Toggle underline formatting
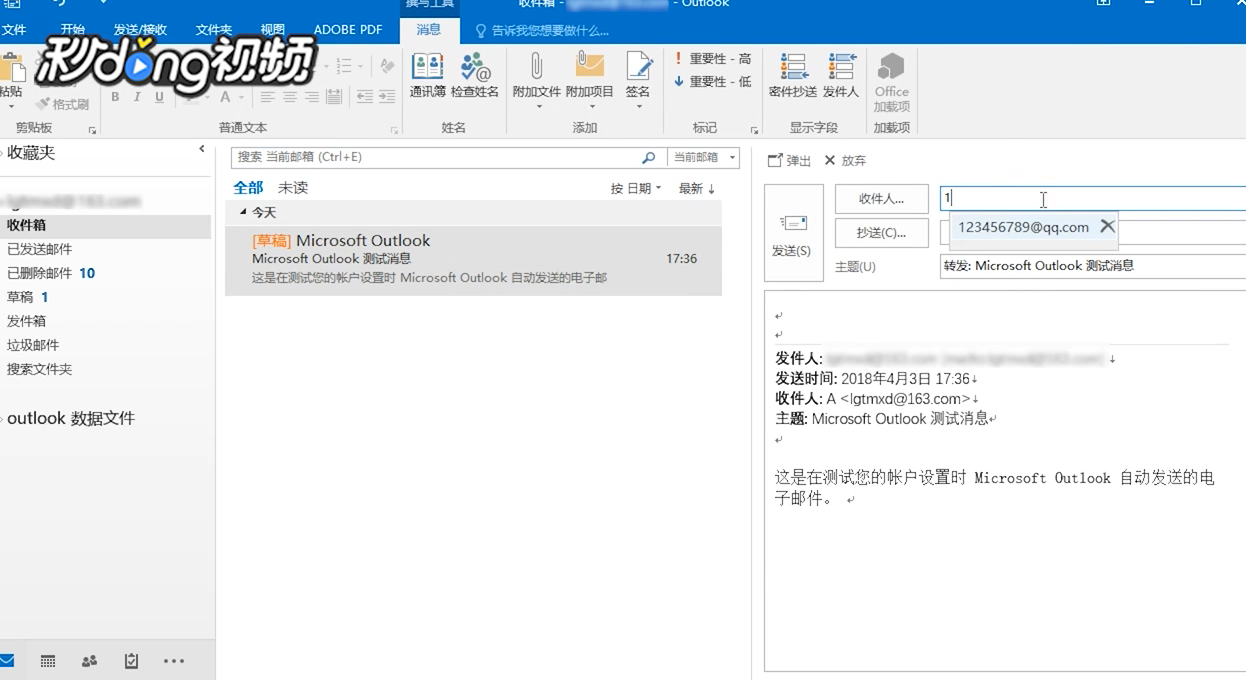 [159, 97]
